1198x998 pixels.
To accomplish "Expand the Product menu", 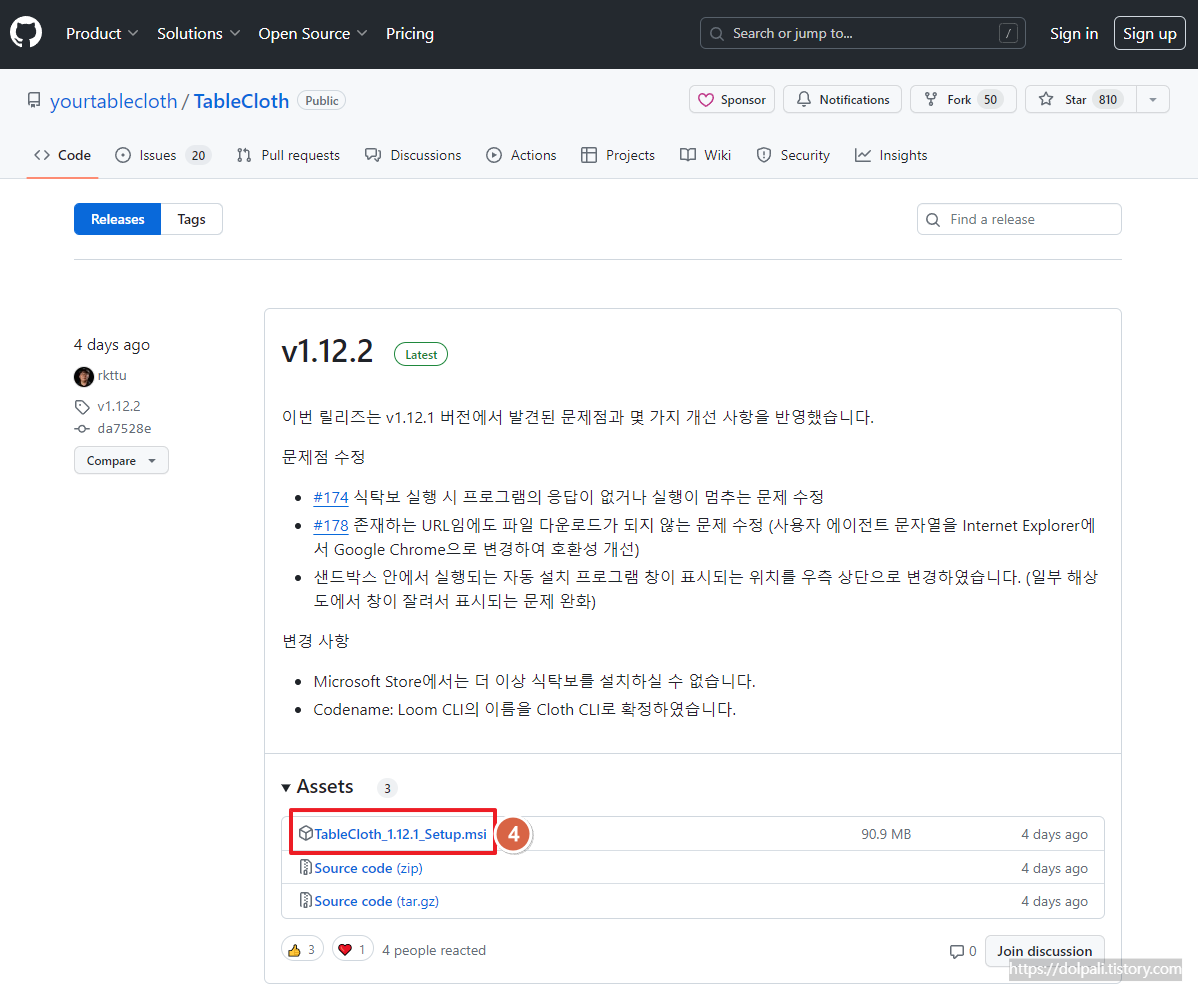I will pyautogui.click(x=102, y=34).
